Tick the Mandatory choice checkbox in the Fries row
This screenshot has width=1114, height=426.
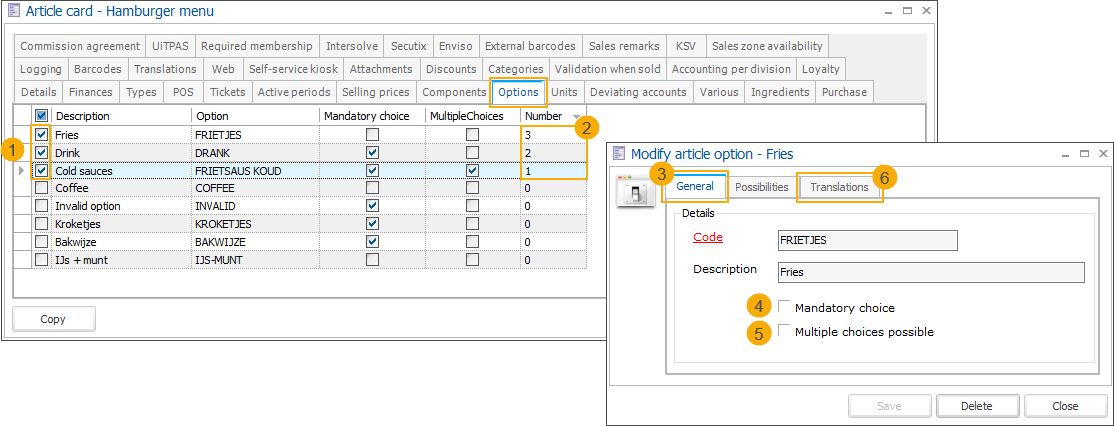tap(372, 134)
